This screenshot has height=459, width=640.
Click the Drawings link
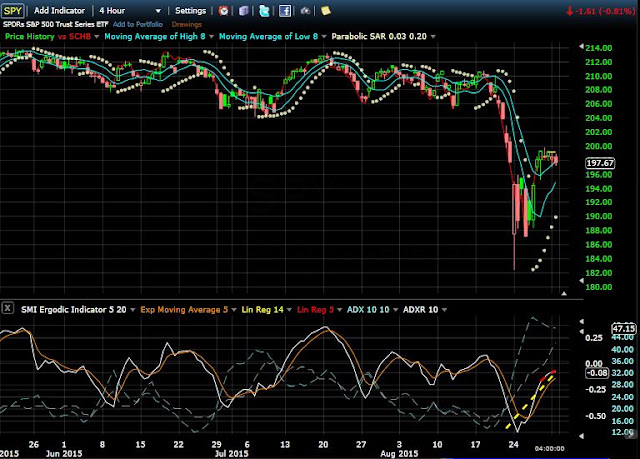pos(187,24)
